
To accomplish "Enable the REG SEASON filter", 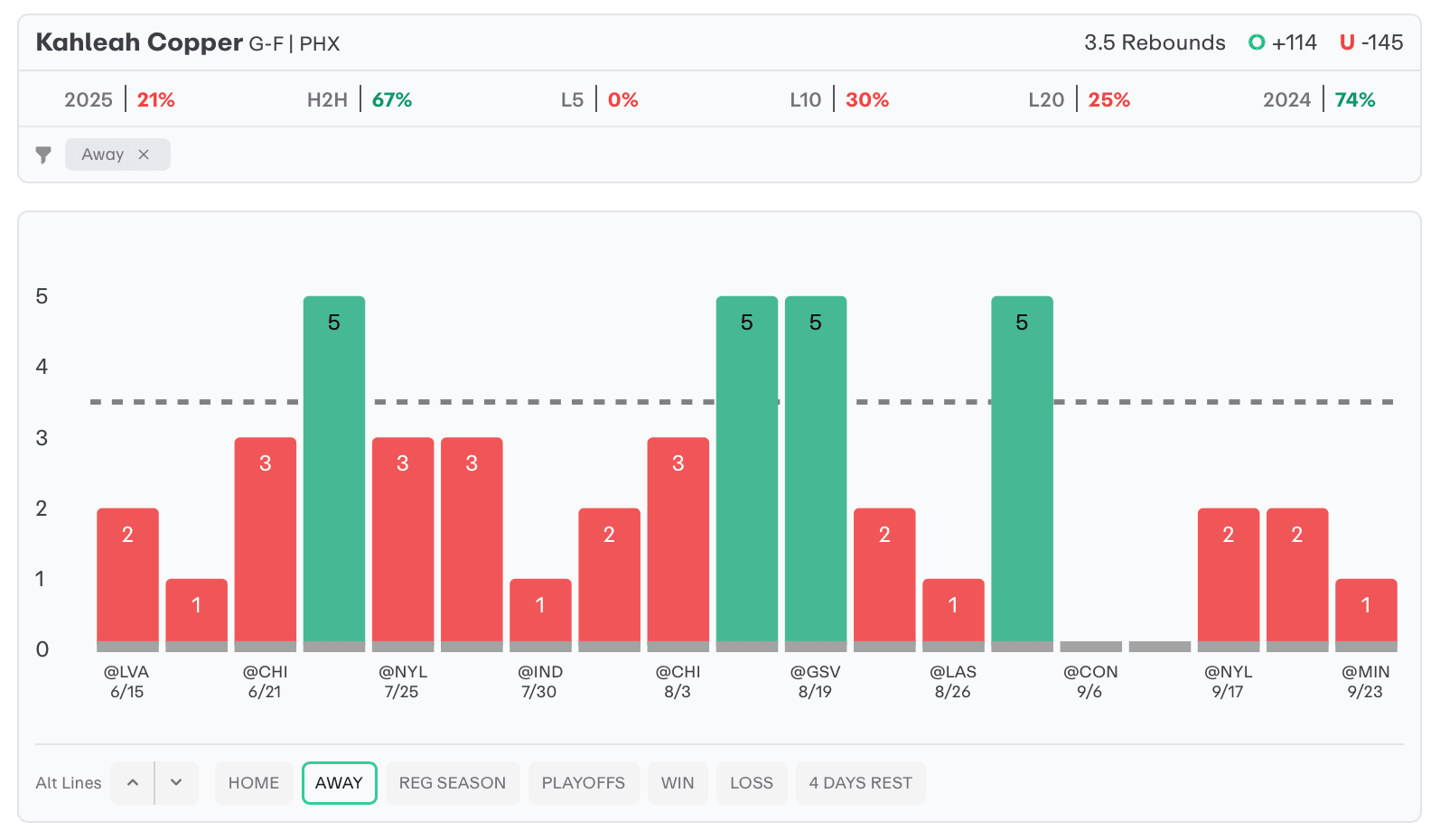I will (x=452, y=782).
